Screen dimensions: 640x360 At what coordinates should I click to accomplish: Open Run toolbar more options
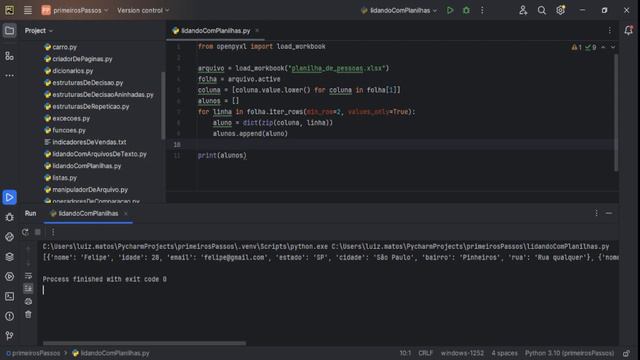click(53, 232)
